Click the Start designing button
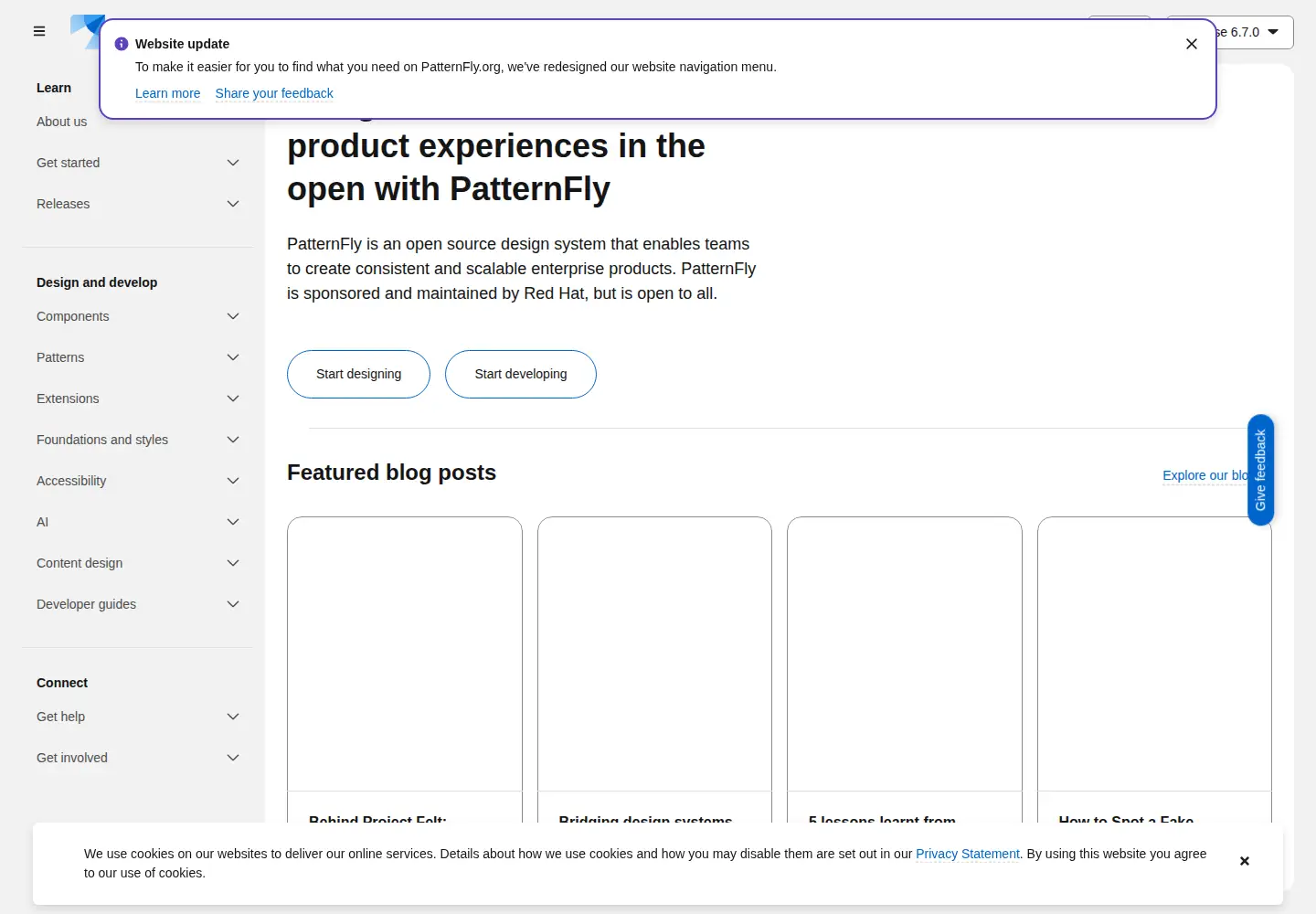Screen dimensions: 1316x914 tap(358, 374)
